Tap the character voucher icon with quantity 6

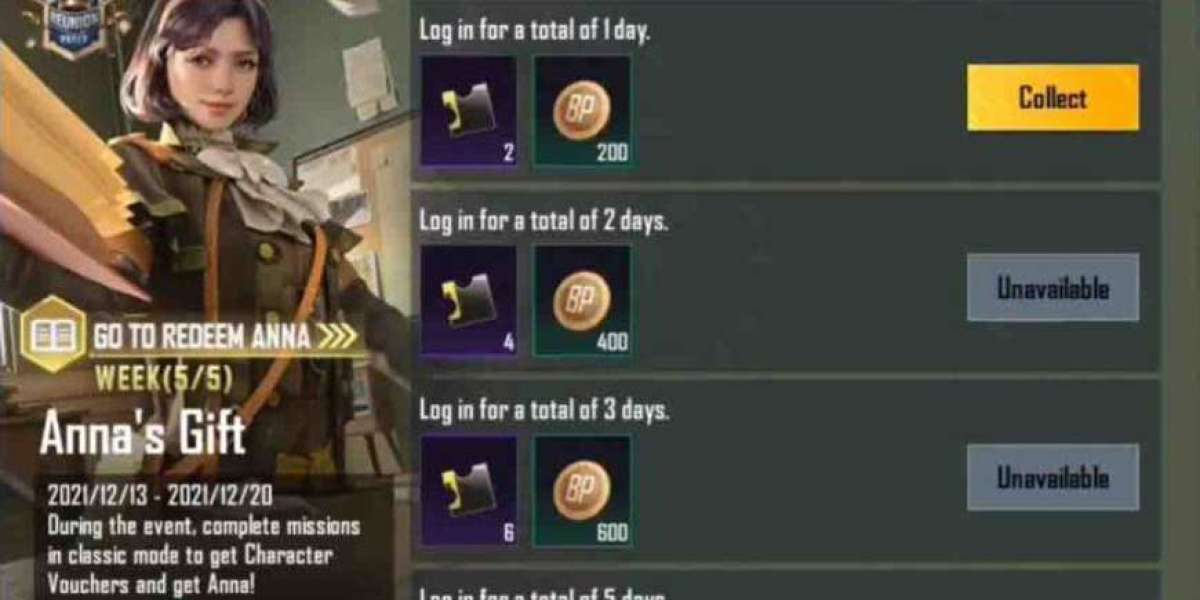(469, 491)
